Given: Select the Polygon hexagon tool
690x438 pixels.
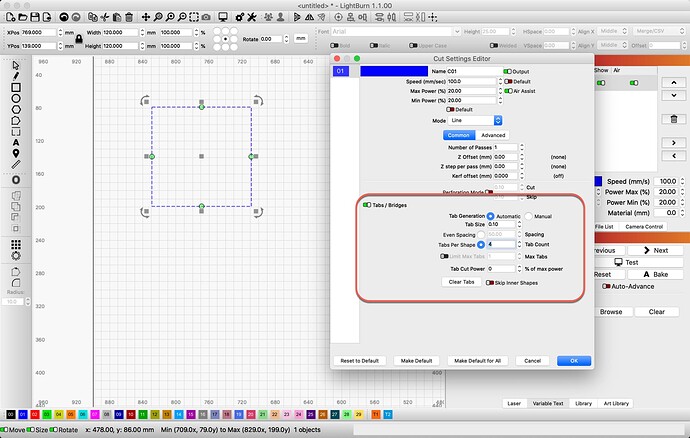Looking at the screenshot, I should click(16, 110).
